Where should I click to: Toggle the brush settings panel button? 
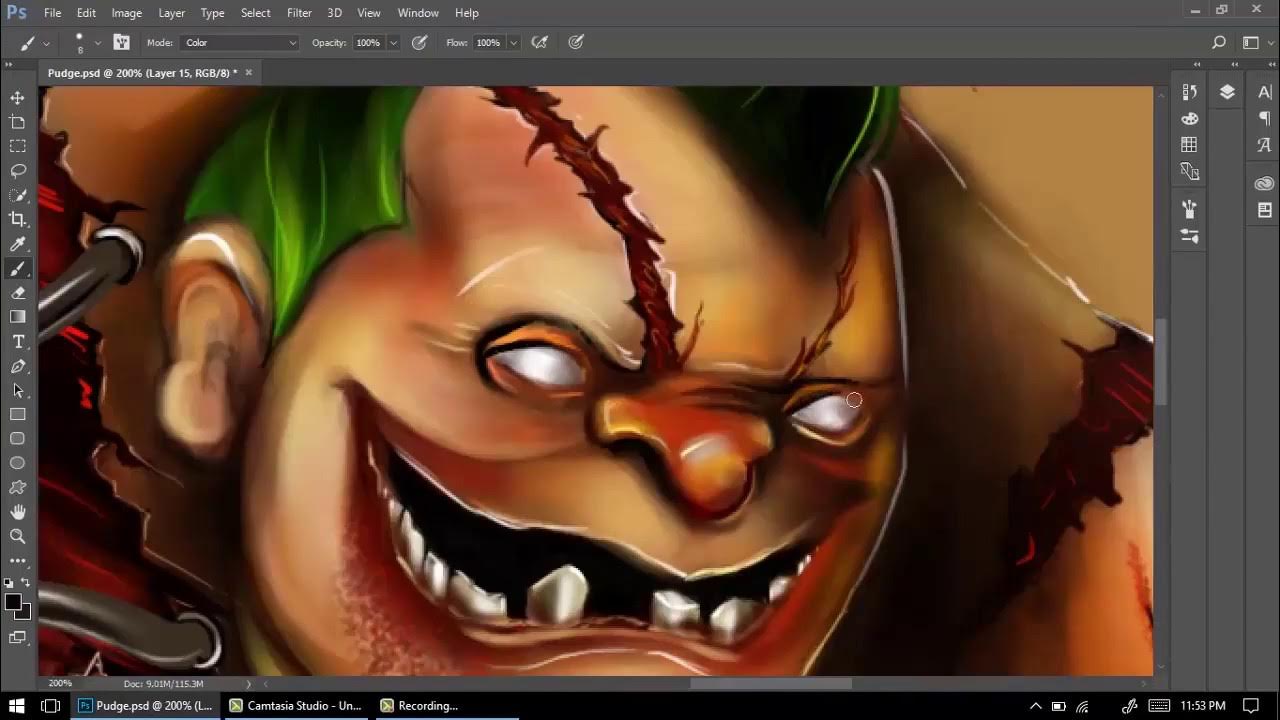(x=121, y=43)
